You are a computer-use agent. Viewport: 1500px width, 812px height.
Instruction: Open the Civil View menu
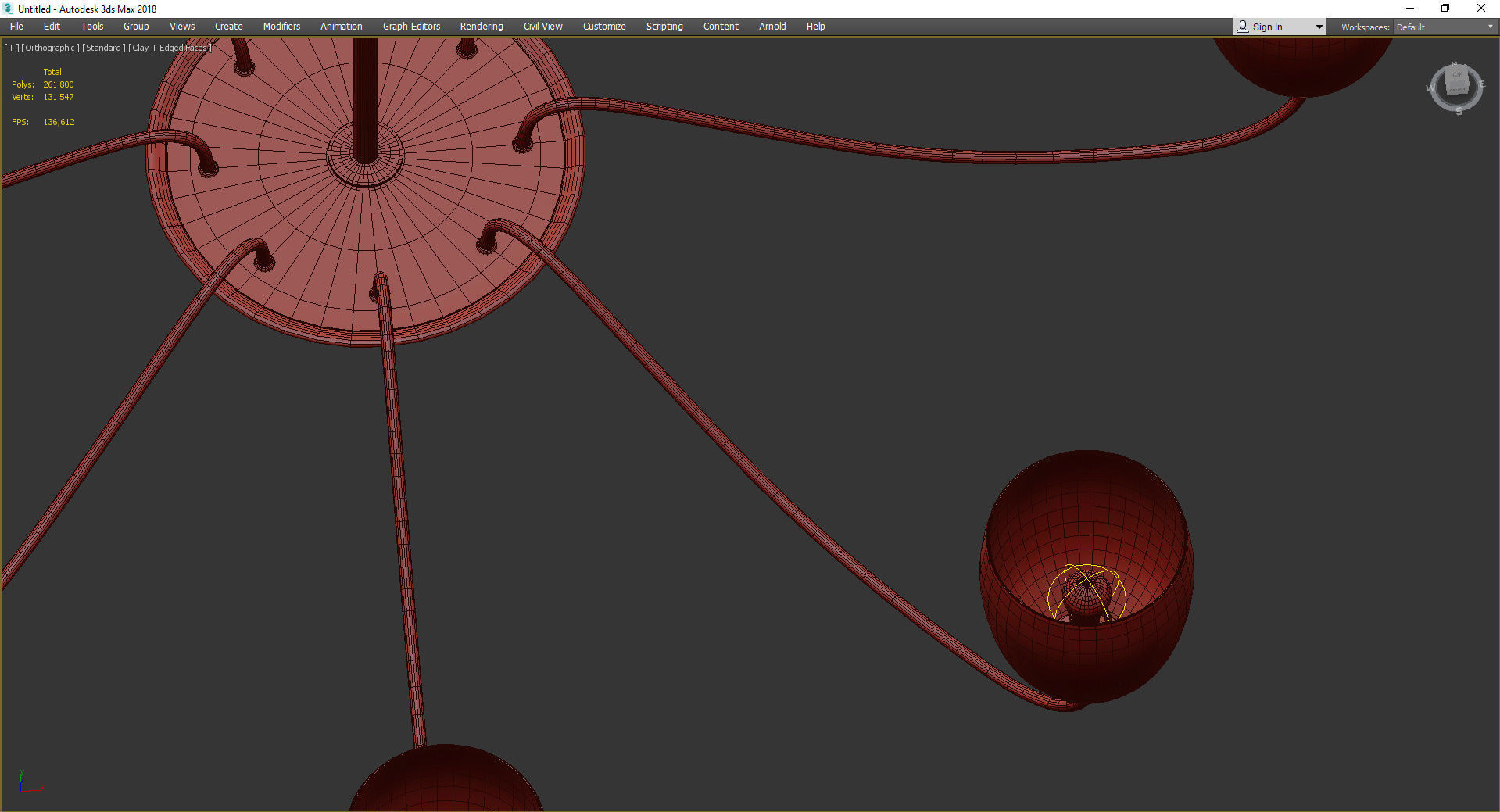pyautogui.click(x=543, y=27)
